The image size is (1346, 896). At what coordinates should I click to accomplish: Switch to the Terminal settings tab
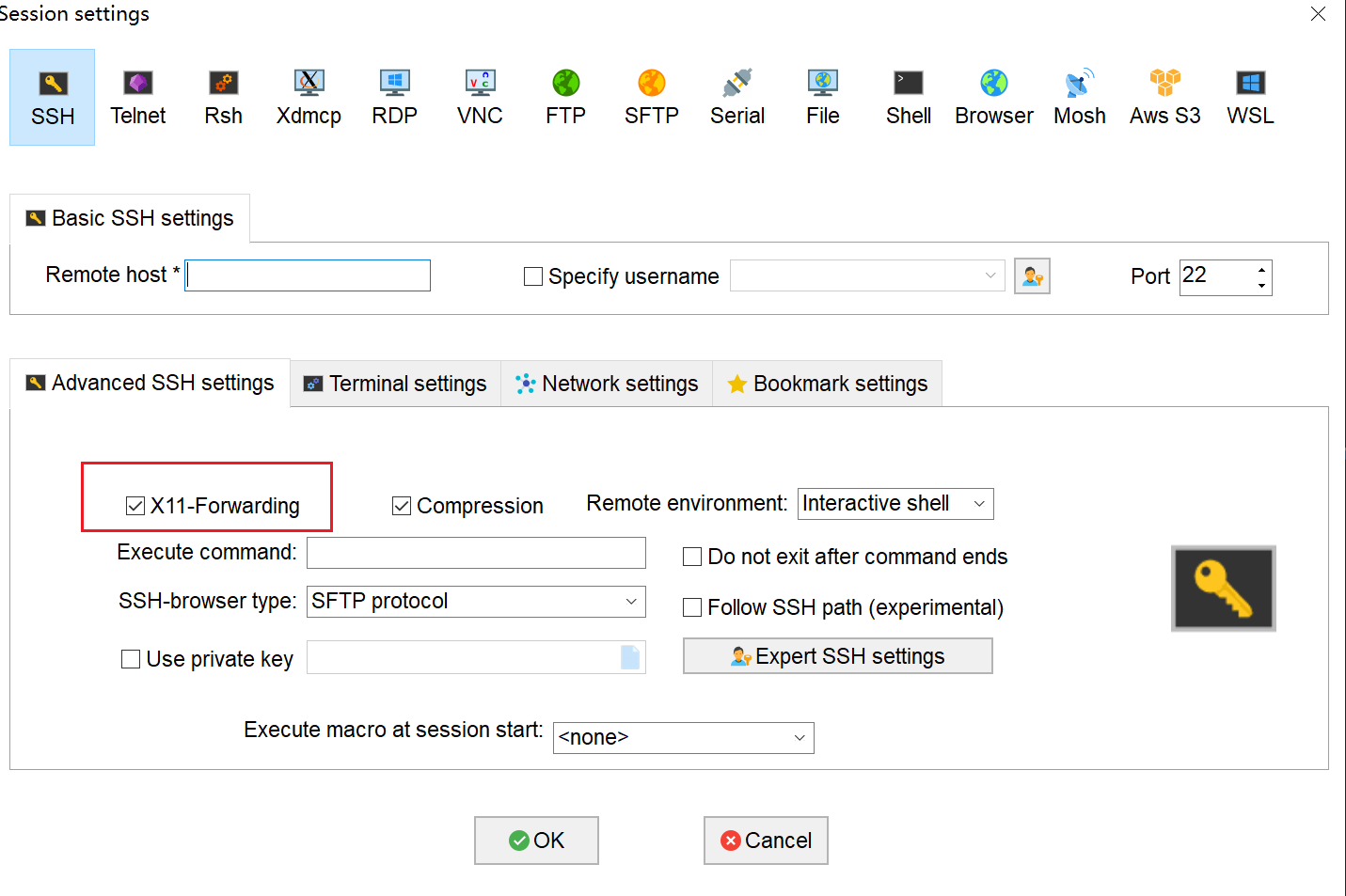(x=396, y=384)
